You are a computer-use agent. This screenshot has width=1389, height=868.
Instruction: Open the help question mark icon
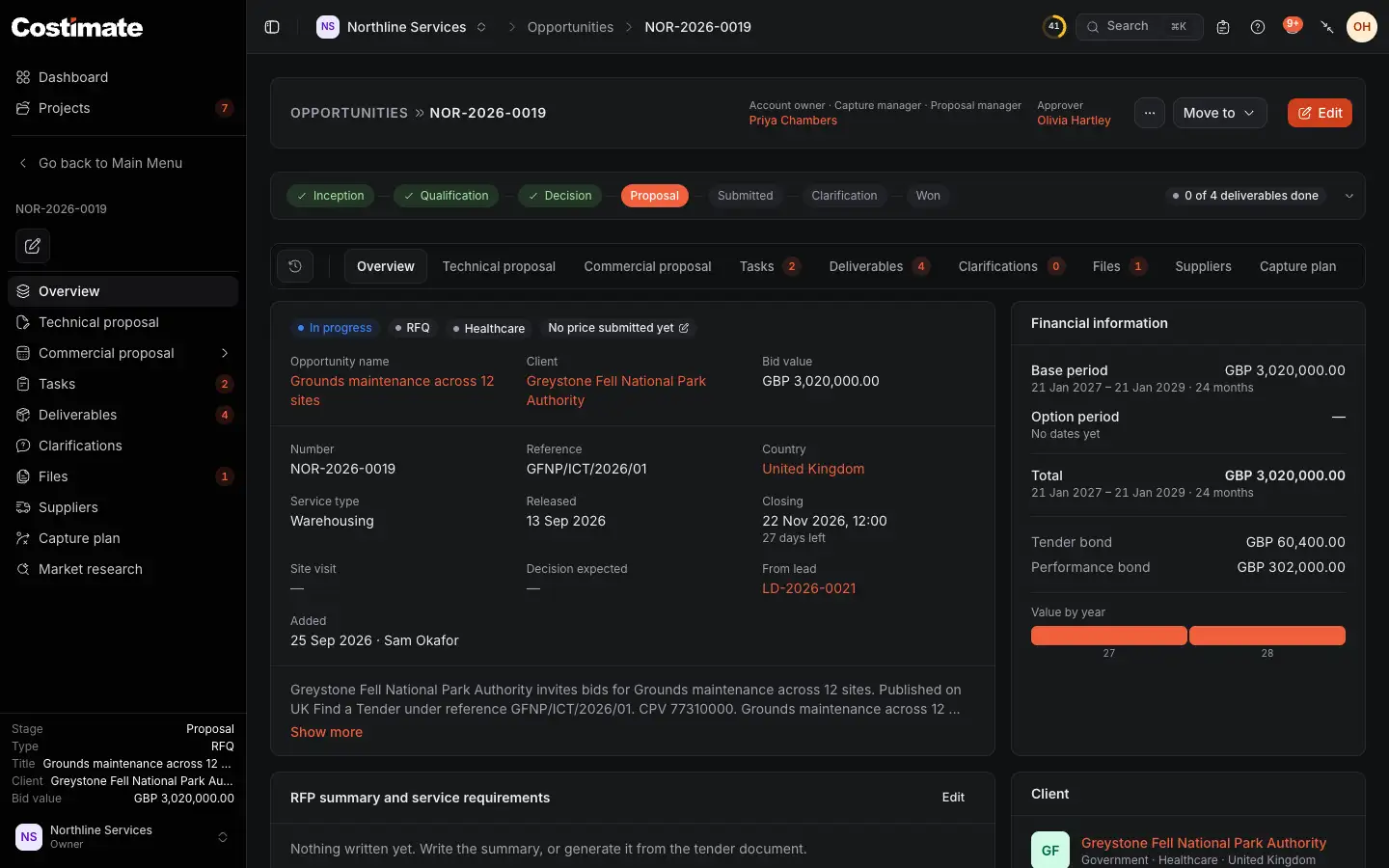1258,27
